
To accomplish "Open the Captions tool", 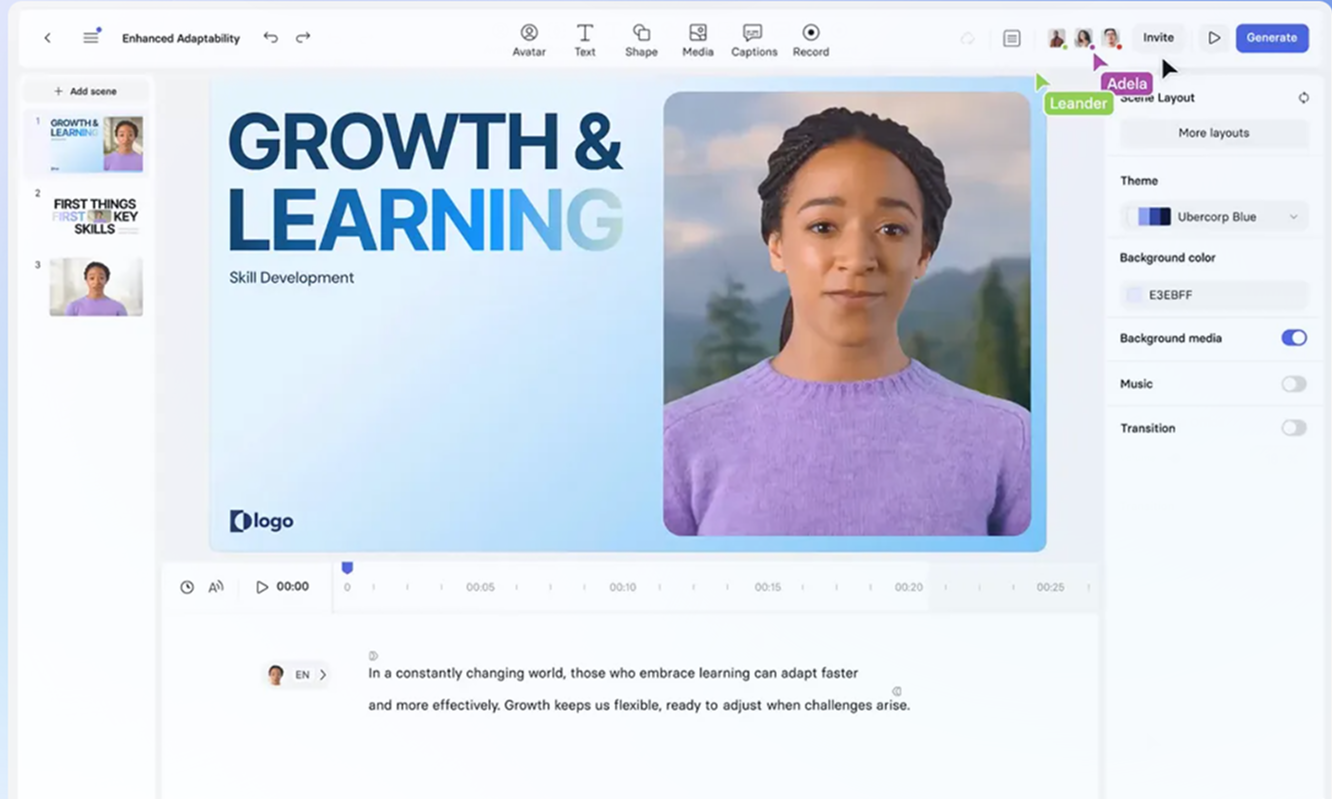I will click(x=754, y=41).
